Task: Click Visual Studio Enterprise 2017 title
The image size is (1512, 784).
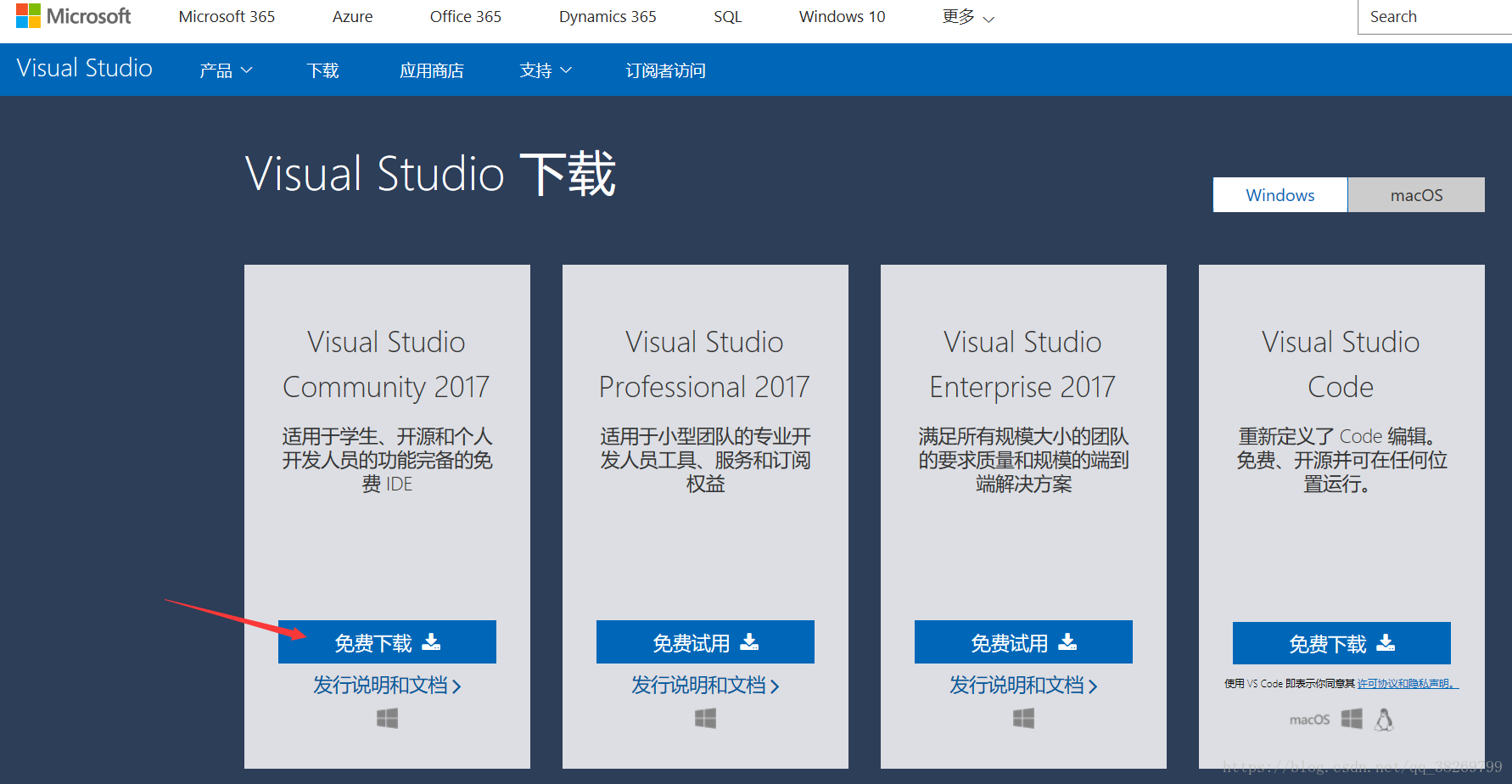Action: tap(1023, 364)
